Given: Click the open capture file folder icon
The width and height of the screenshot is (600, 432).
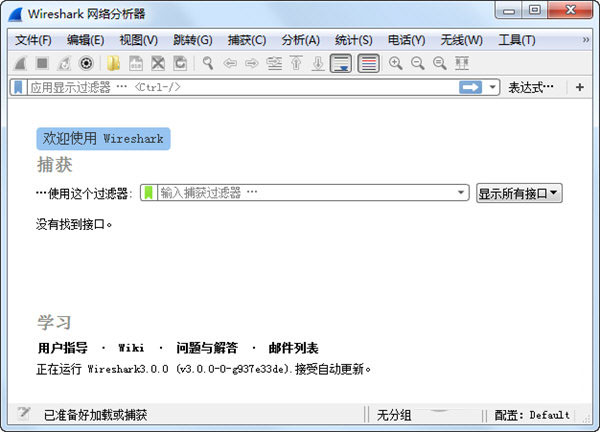Looking at the screenshot, I should [114, 63].
